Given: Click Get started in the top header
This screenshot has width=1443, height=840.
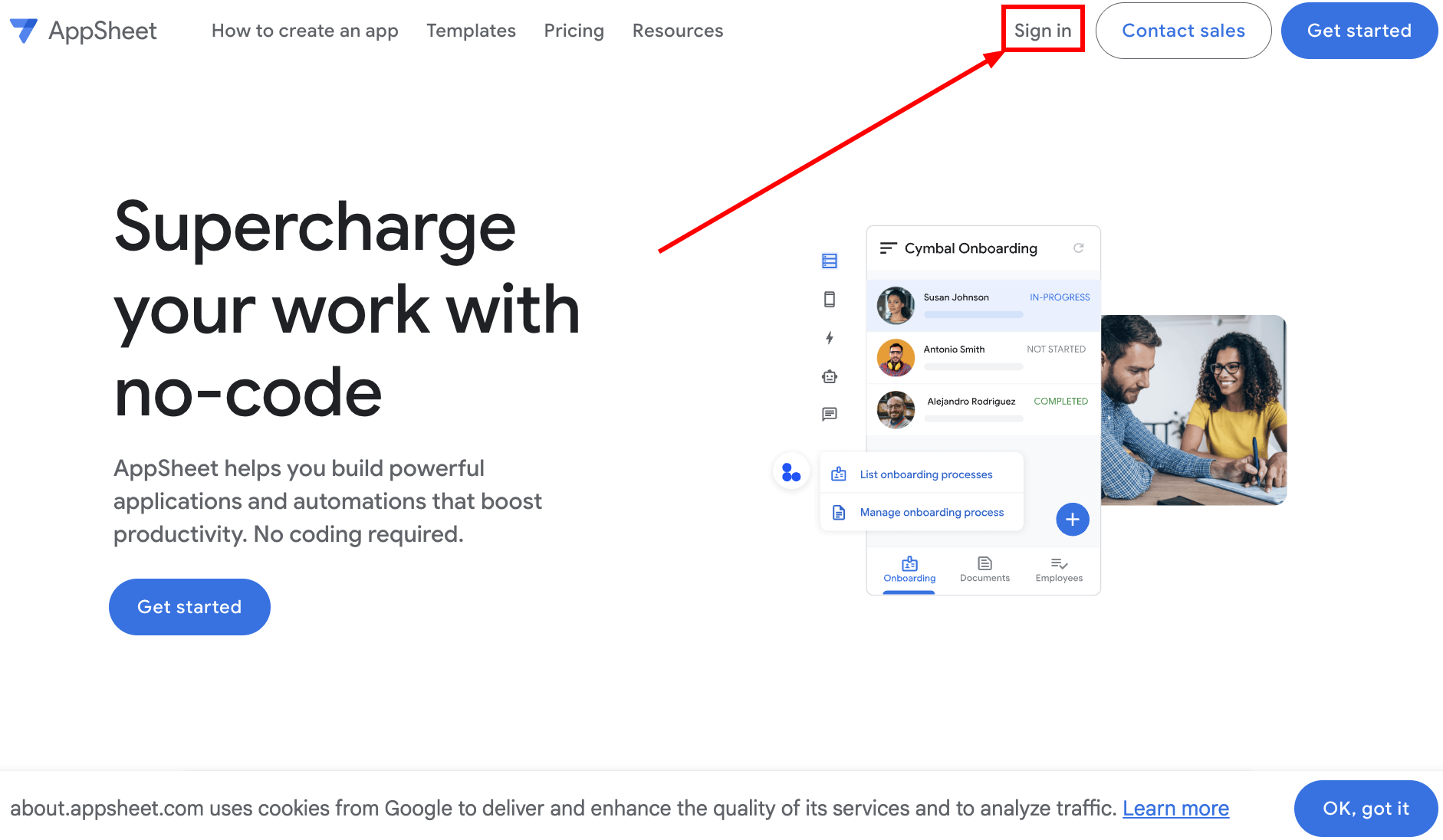Looking at the screenshot, I should tap(1359, 31).
